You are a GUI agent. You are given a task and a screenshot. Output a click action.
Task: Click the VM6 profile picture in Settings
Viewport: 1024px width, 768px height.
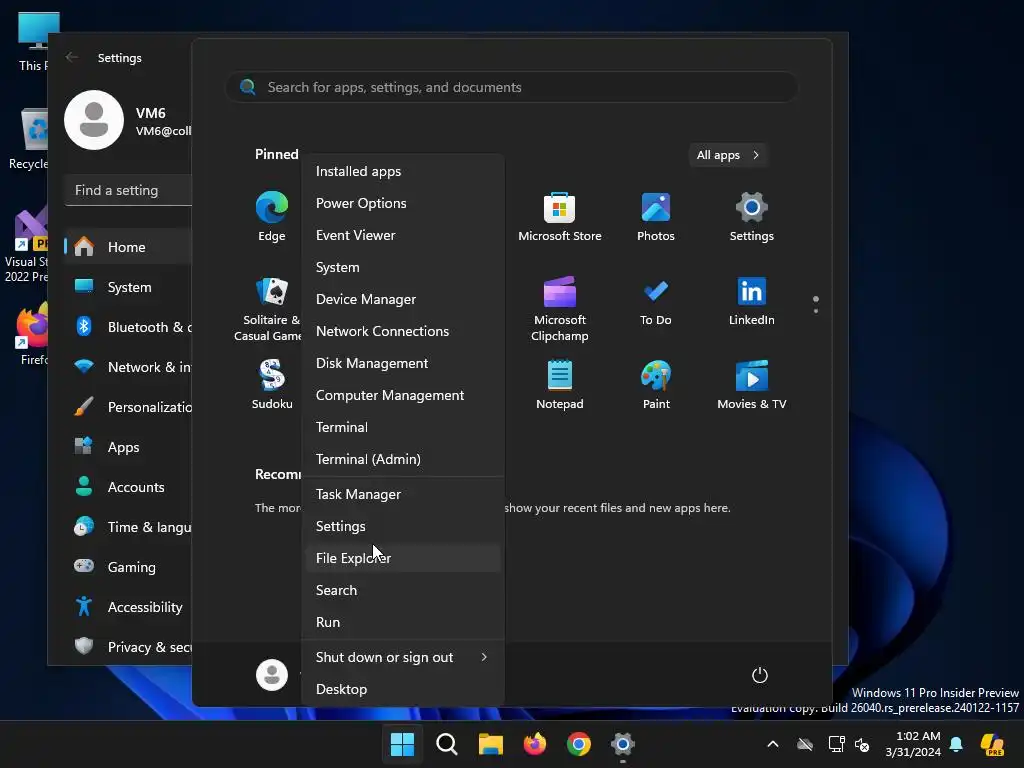point(94,120)
